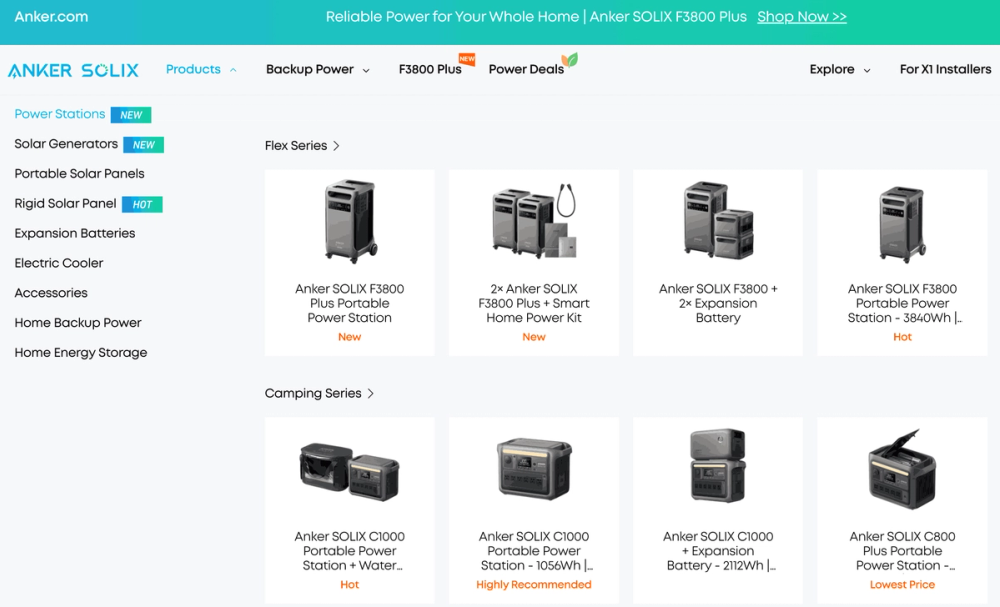Click C1000 + Expansion Battery 2112Wh image

coord(718,465)
